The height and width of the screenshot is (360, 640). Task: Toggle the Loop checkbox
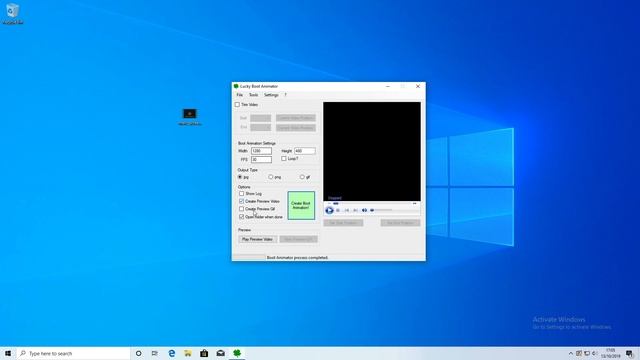click(284, 158)
